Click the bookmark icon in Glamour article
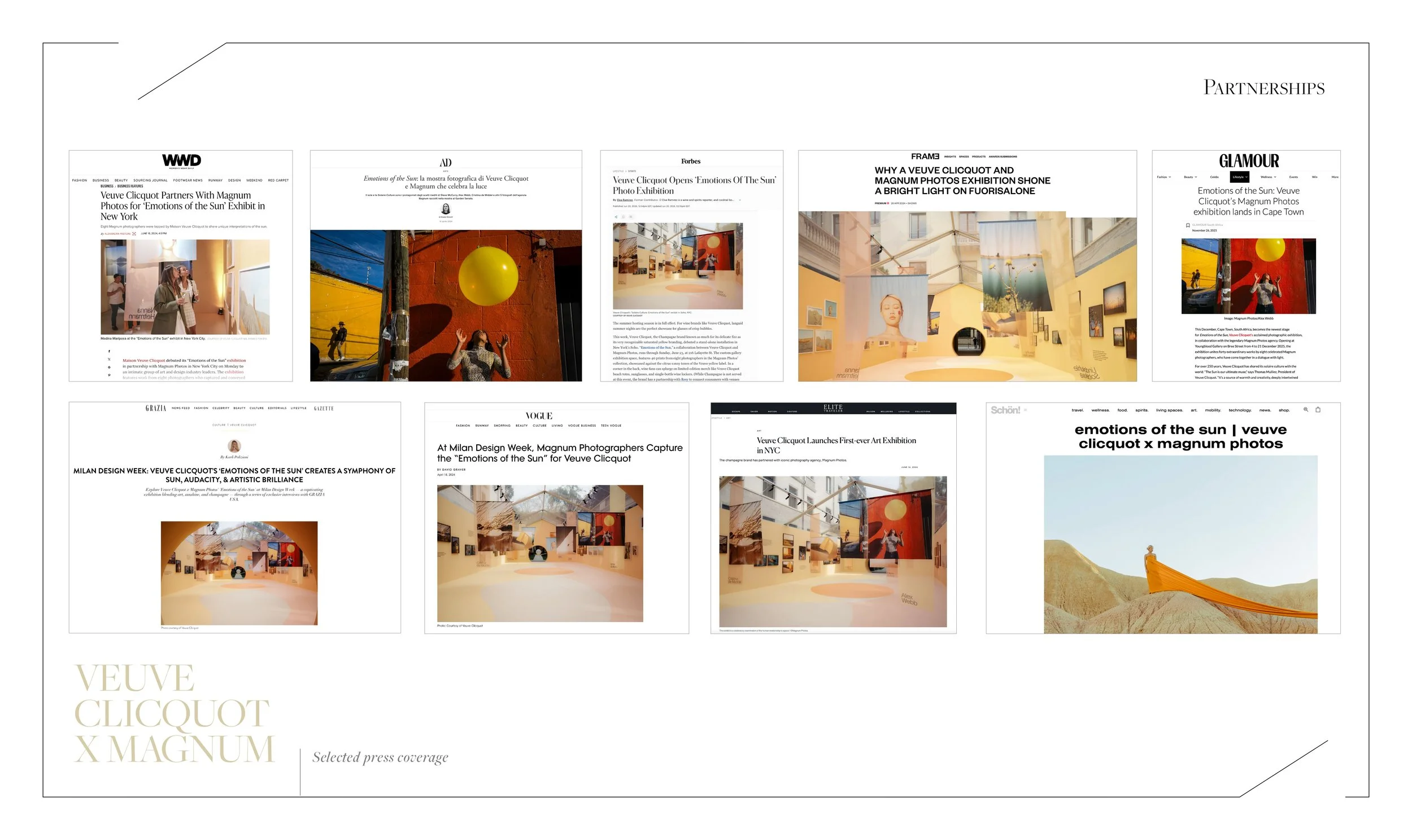1412x840 pixels. [x=1188, y=225]
